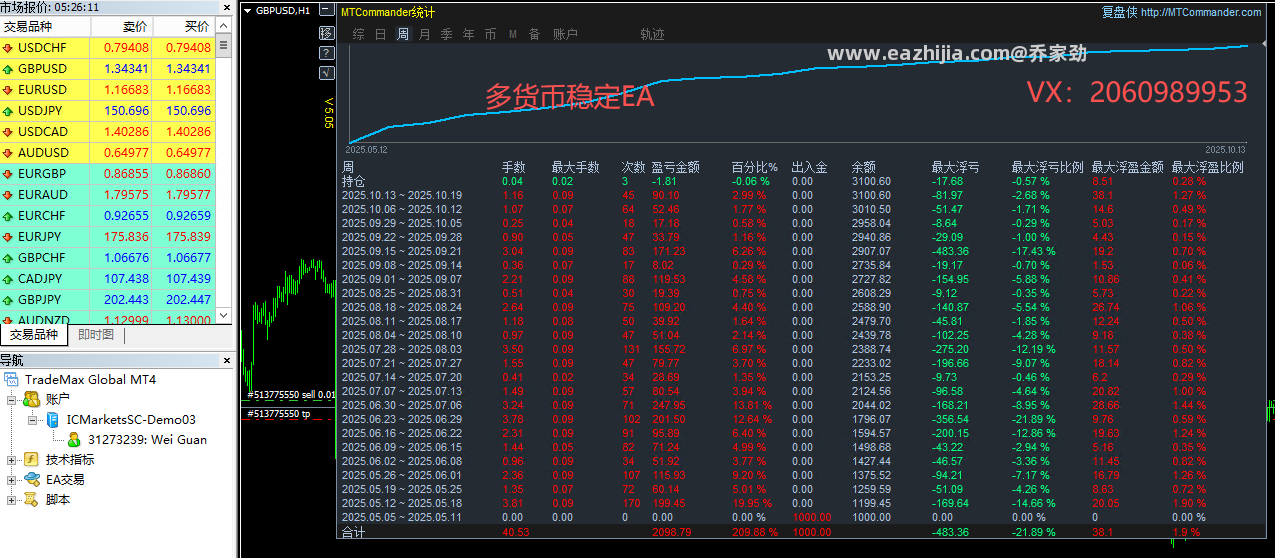Click the market watch scrollbar up arrow
This screenshot has width=1275, height=558.
tap(224, 26)
